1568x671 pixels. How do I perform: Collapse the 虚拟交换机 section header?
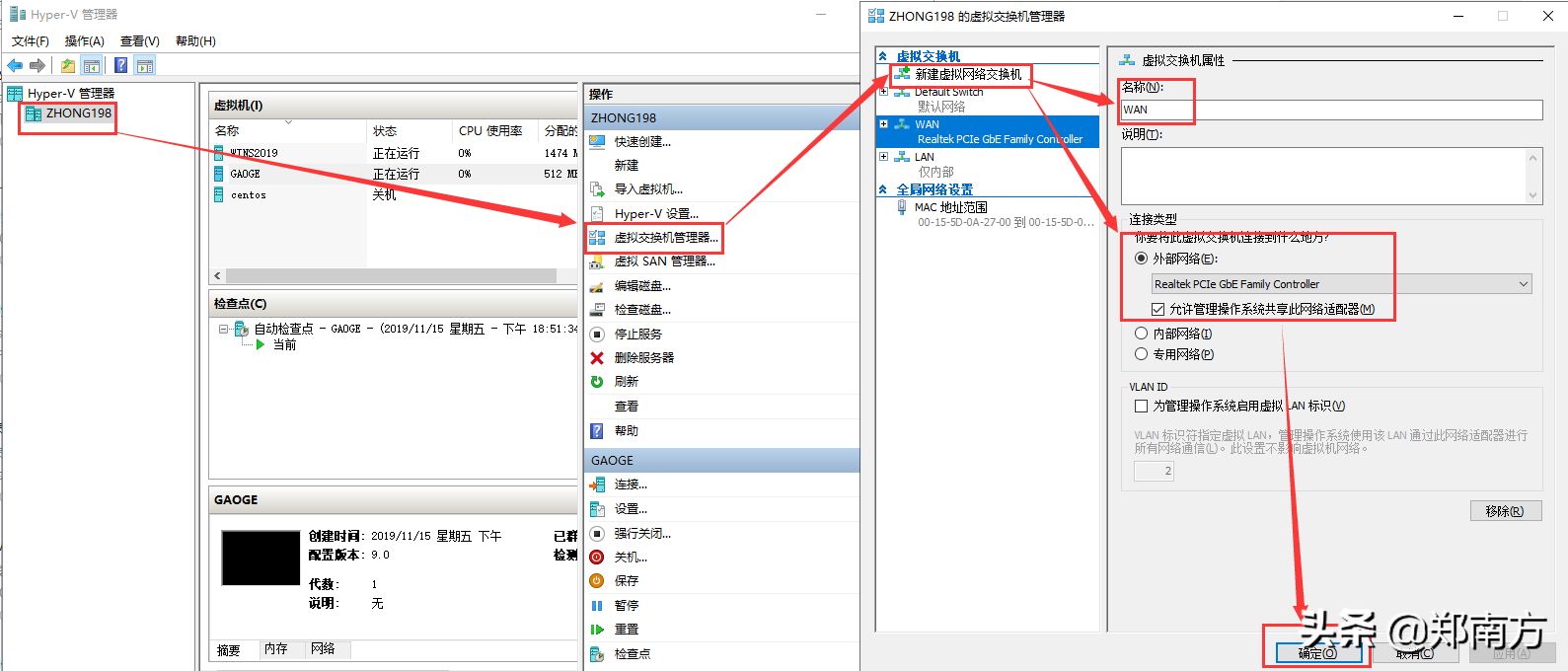click(883, 56)
